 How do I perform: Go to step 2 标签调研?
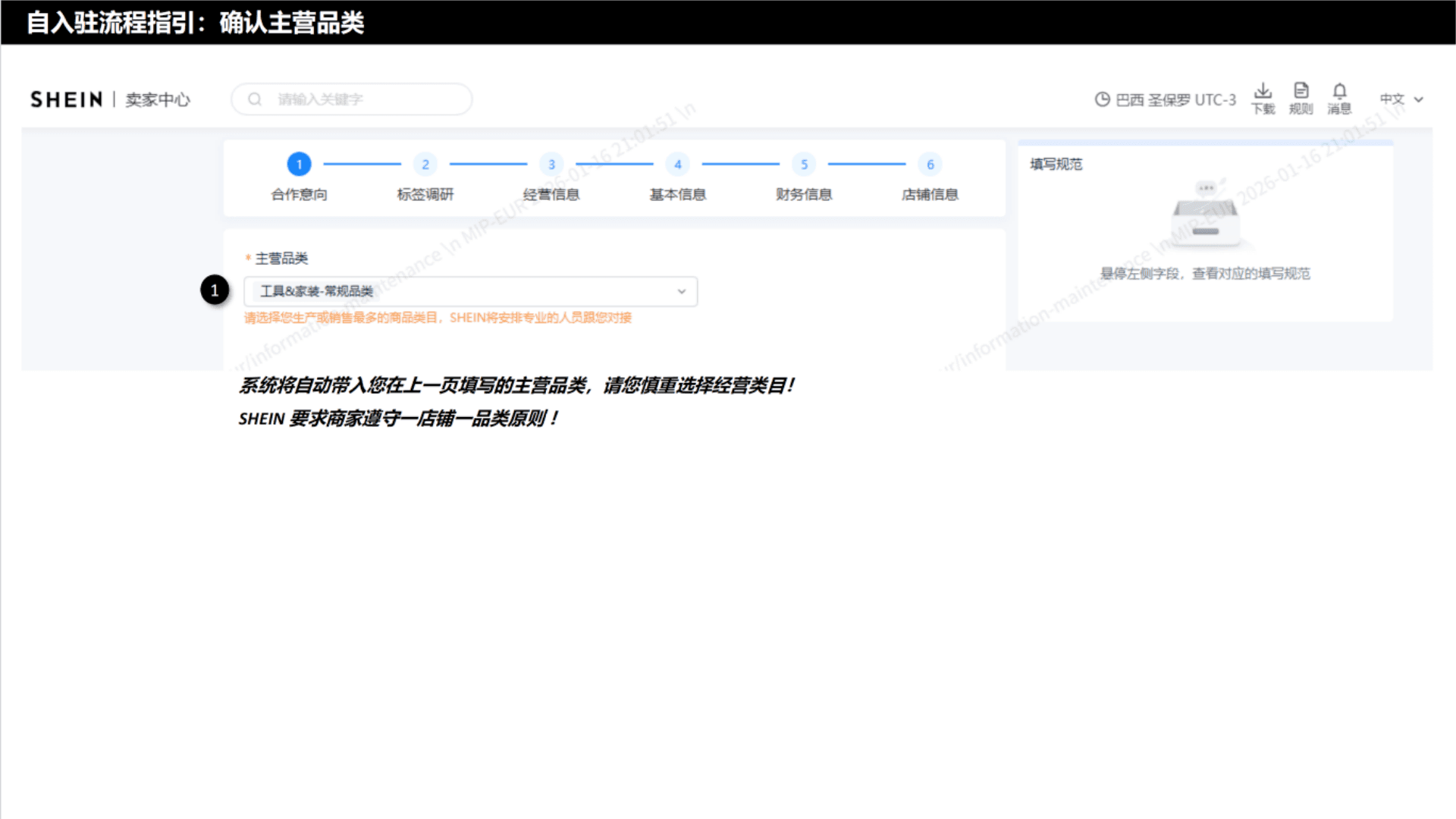[x=425, y=176]
